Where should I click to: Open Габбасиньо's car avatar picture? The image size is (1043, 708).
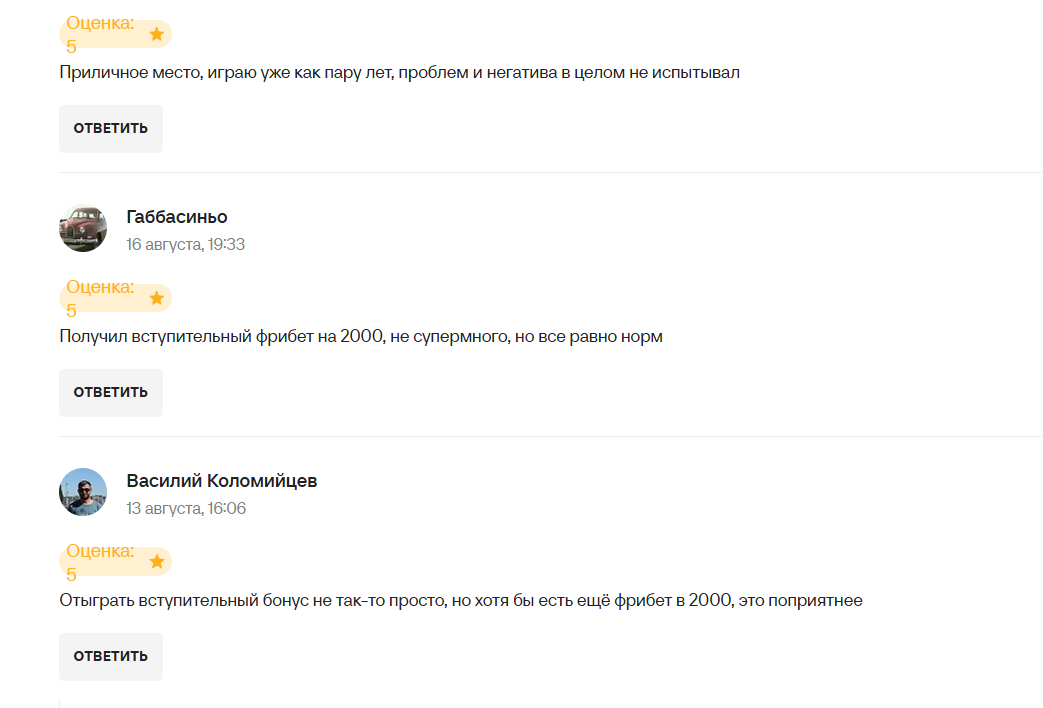(x=83, y=228)
